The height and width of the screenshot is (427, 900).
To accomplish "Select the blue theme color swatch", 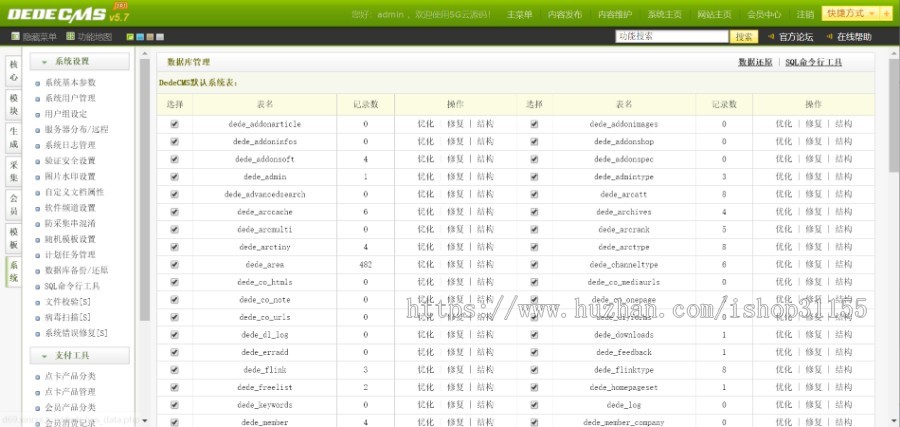I will pos(140,37).
